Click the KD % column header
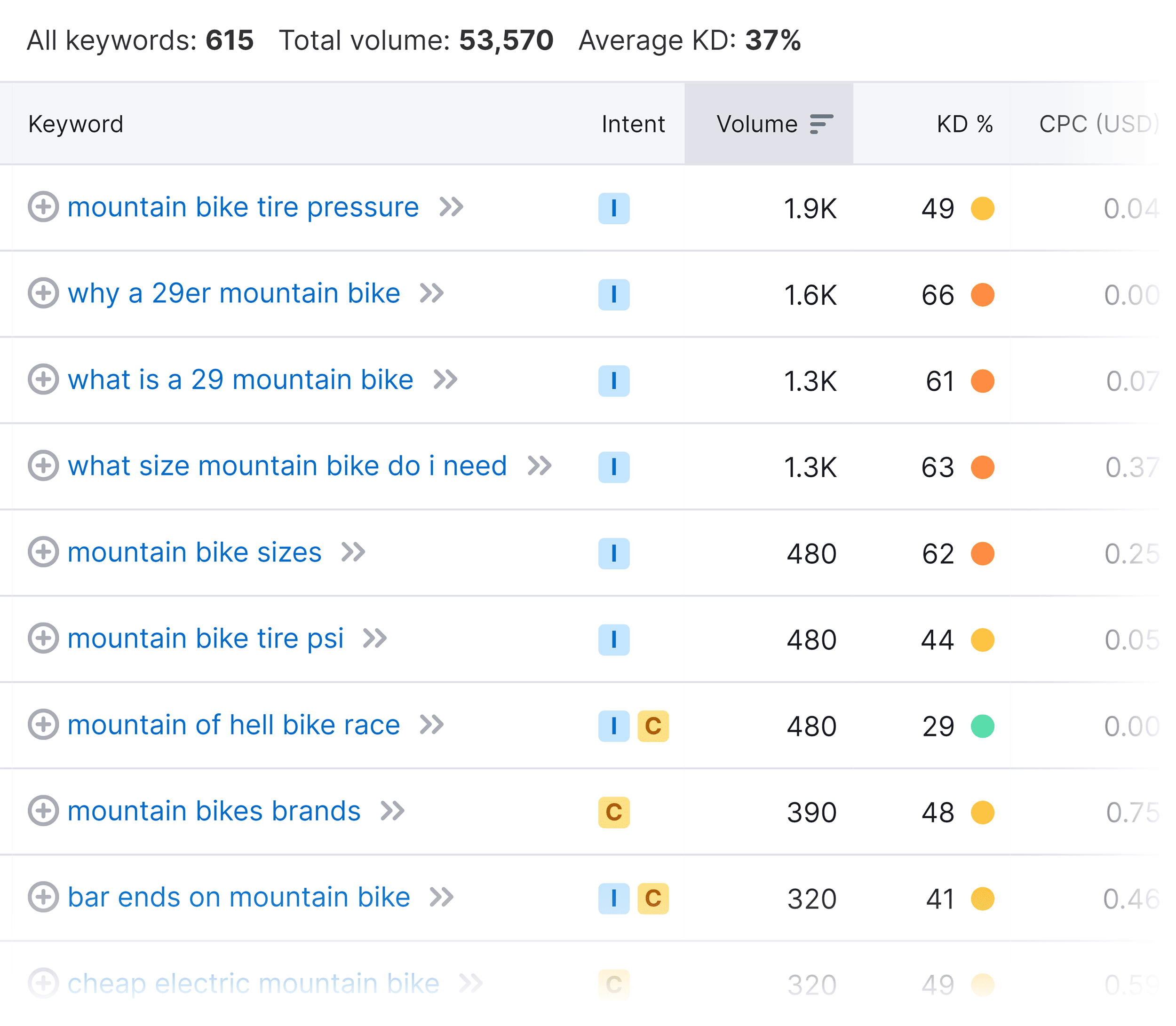This screenshot has width=1176, height=1026. pyautogui.click(x=964, y=124)
